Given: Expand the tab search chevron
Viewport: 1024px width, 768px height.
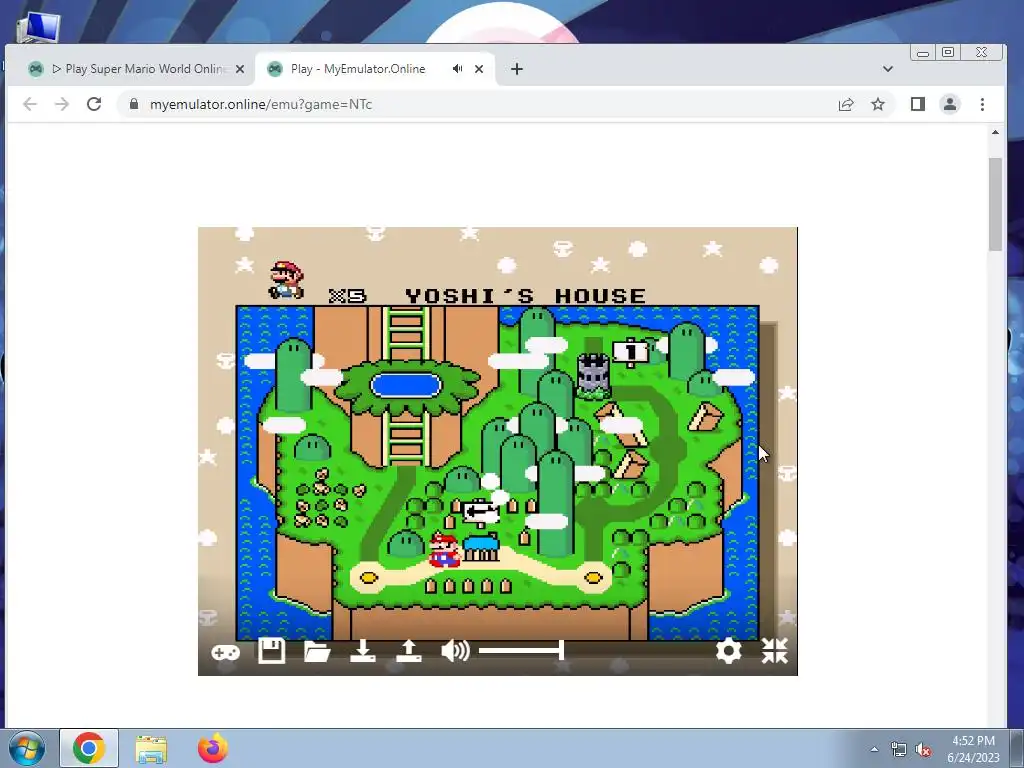Looking at the screenshot, I should click(888, 69).
